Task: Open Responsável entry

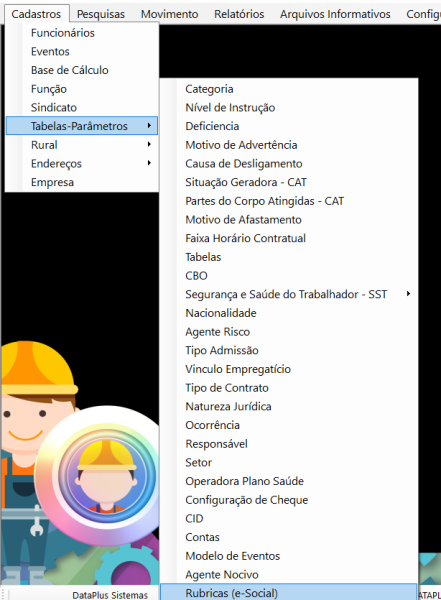Action: tap(289, 444)
